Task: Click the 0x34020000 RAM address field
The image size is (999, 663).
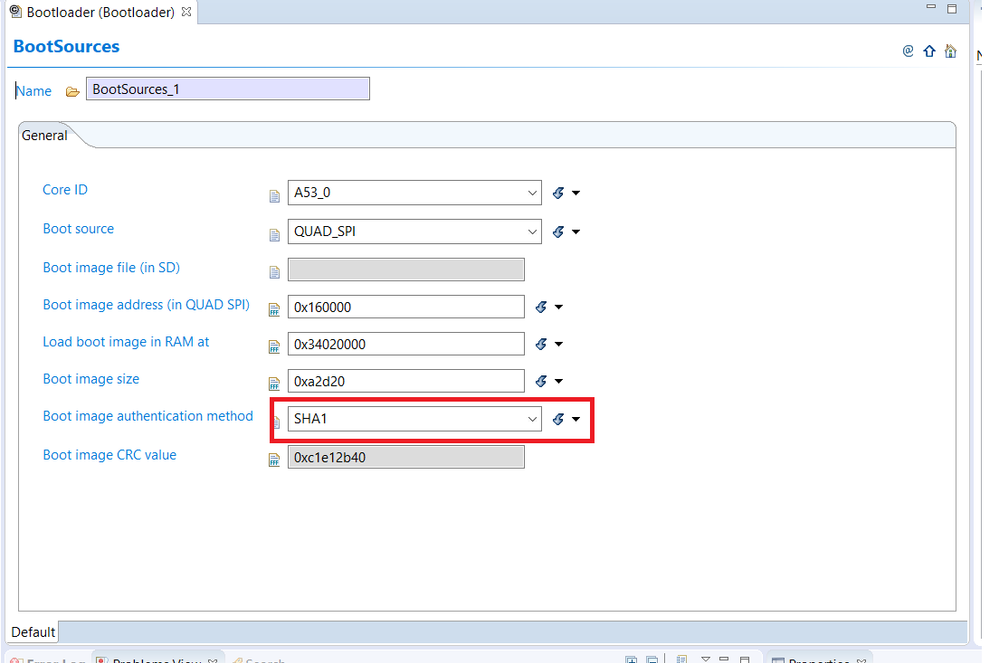Action: tap(406, 344)
